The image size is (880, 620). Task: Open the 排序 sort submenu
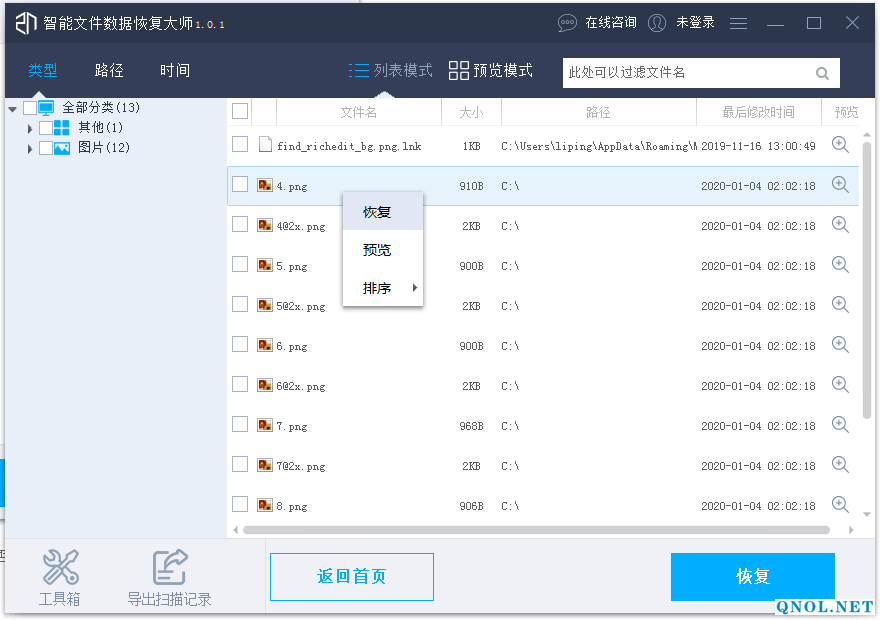click(368, 288)
